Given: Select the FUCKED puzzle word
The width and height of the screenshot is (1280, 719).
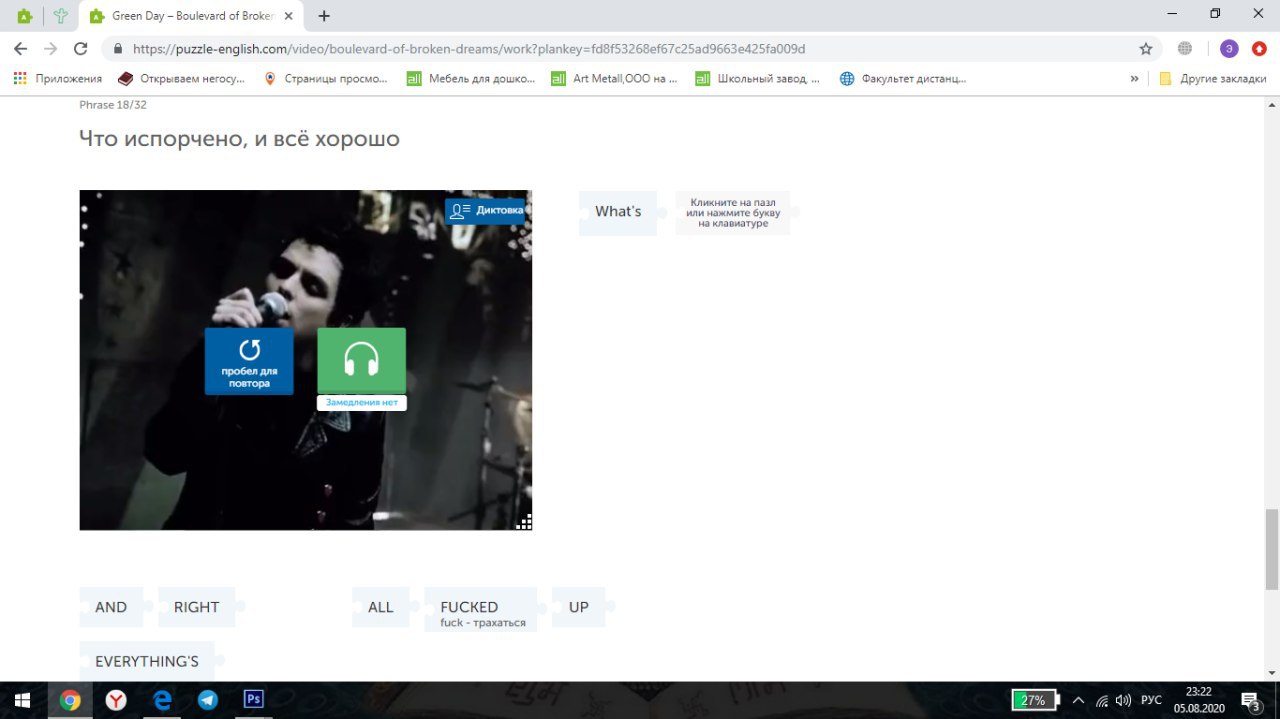Looking at the screenshot, I should 481,610.
